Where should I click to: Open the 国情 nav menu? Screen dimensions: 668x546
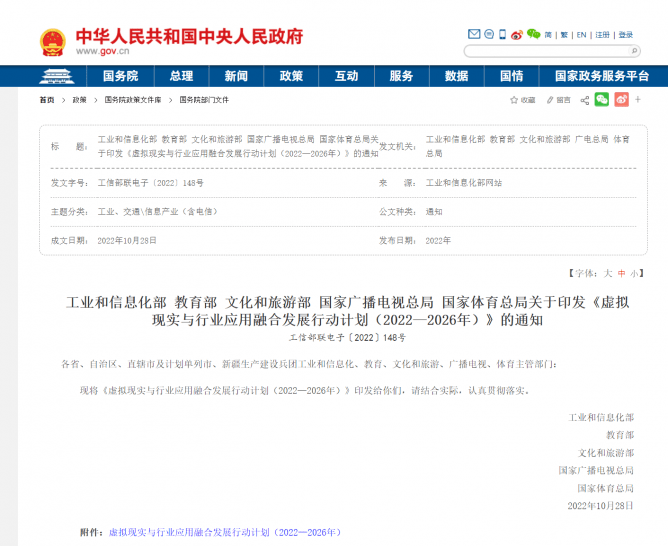coord(511,76)
